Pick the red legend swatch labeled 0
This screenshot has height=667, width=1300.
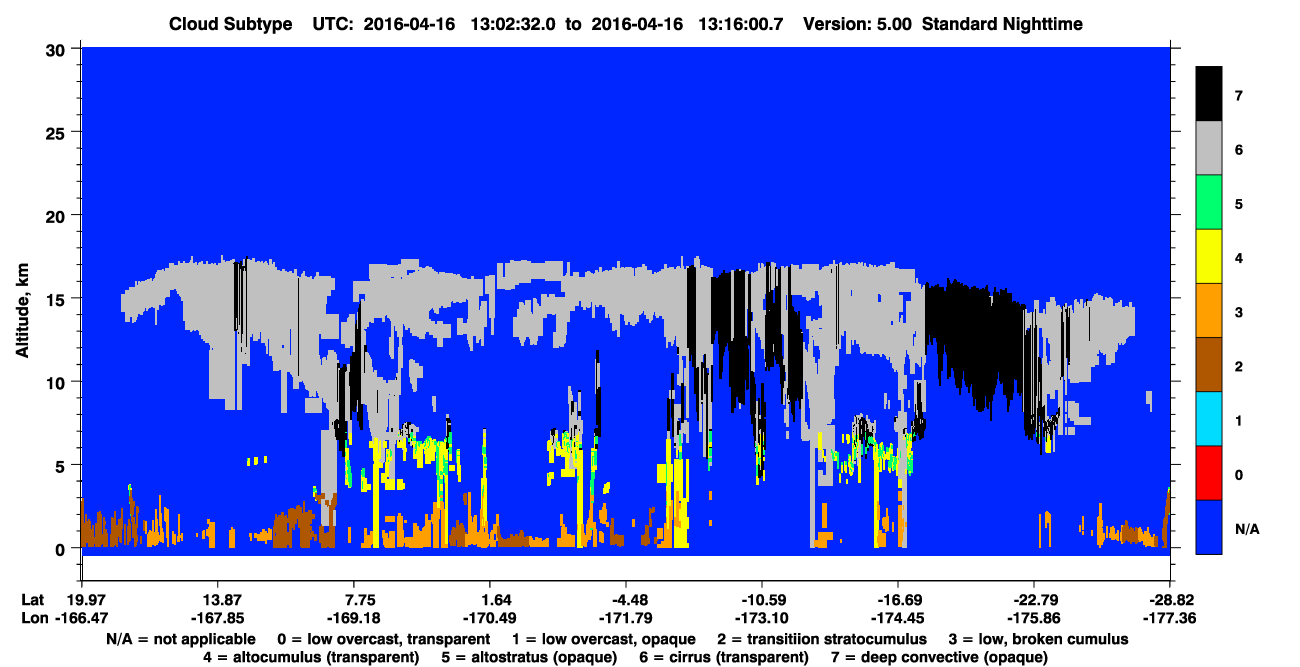coord(1209,473)
